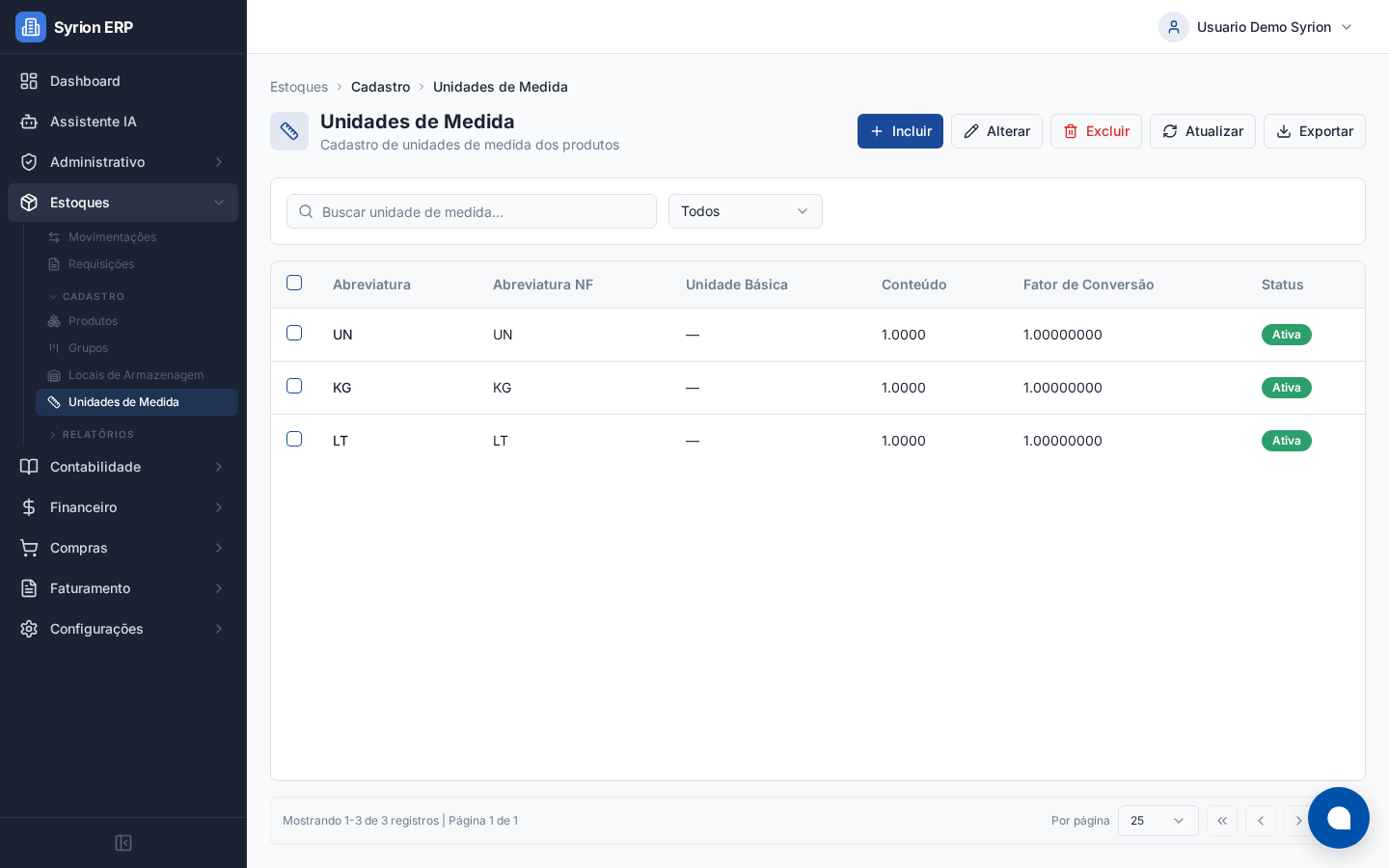Click the Conteúdo column header

913,285
